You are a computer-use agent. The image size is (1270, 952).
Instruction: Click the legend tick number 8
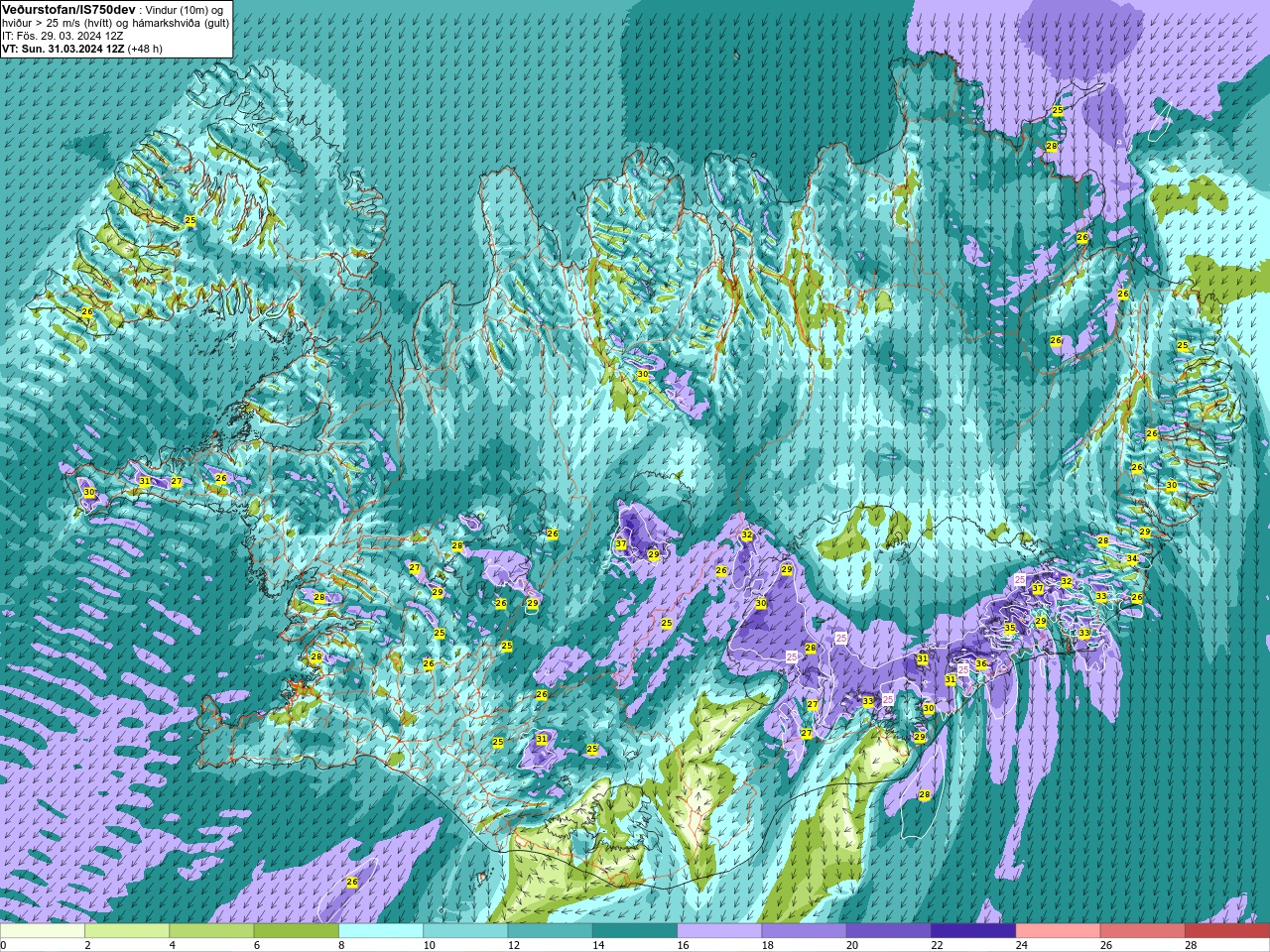(x=340, y=945)
